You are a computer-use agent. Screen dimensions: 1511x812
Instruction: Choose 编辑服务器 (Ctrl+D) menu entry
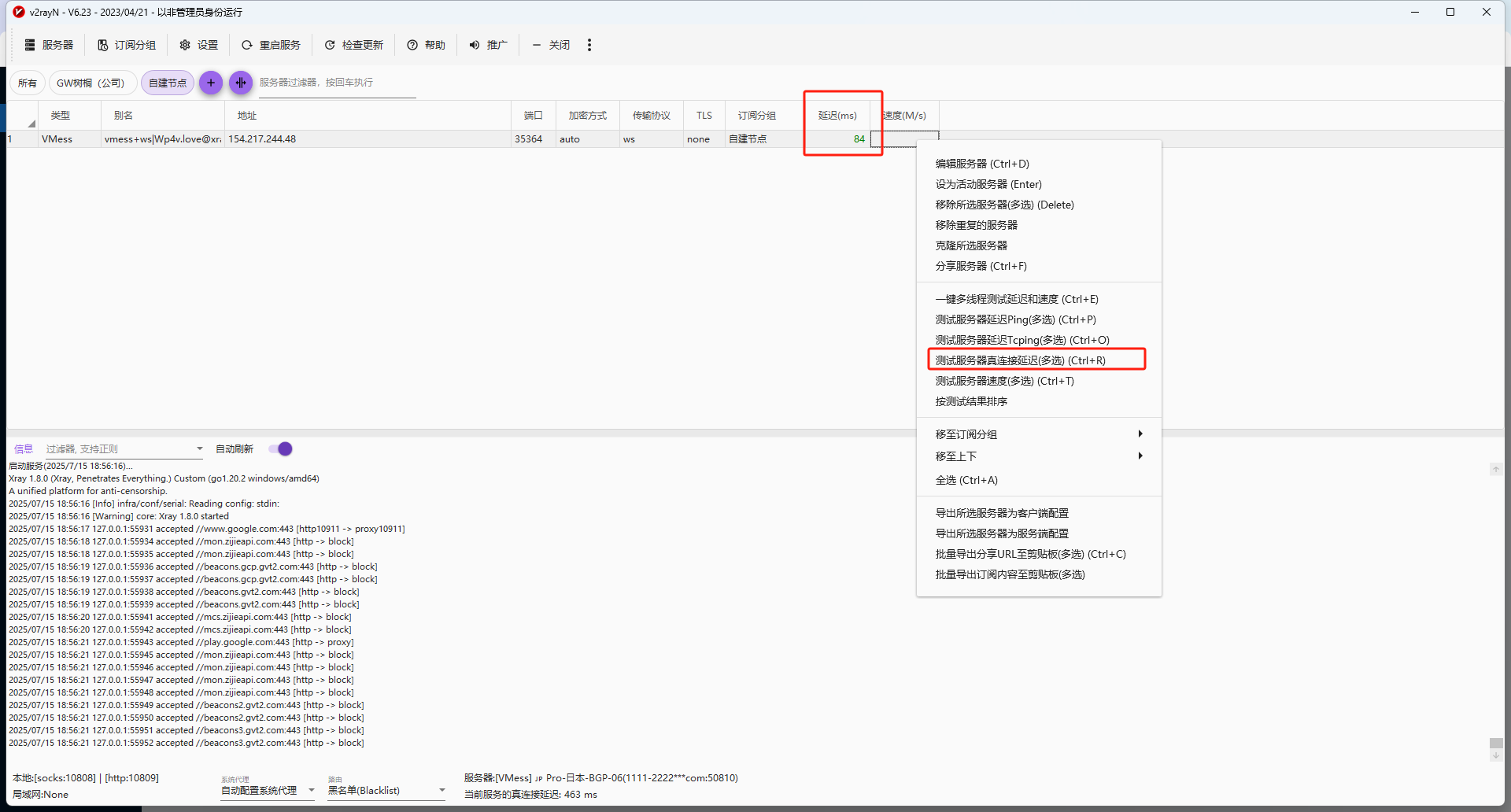pos(982,164)
